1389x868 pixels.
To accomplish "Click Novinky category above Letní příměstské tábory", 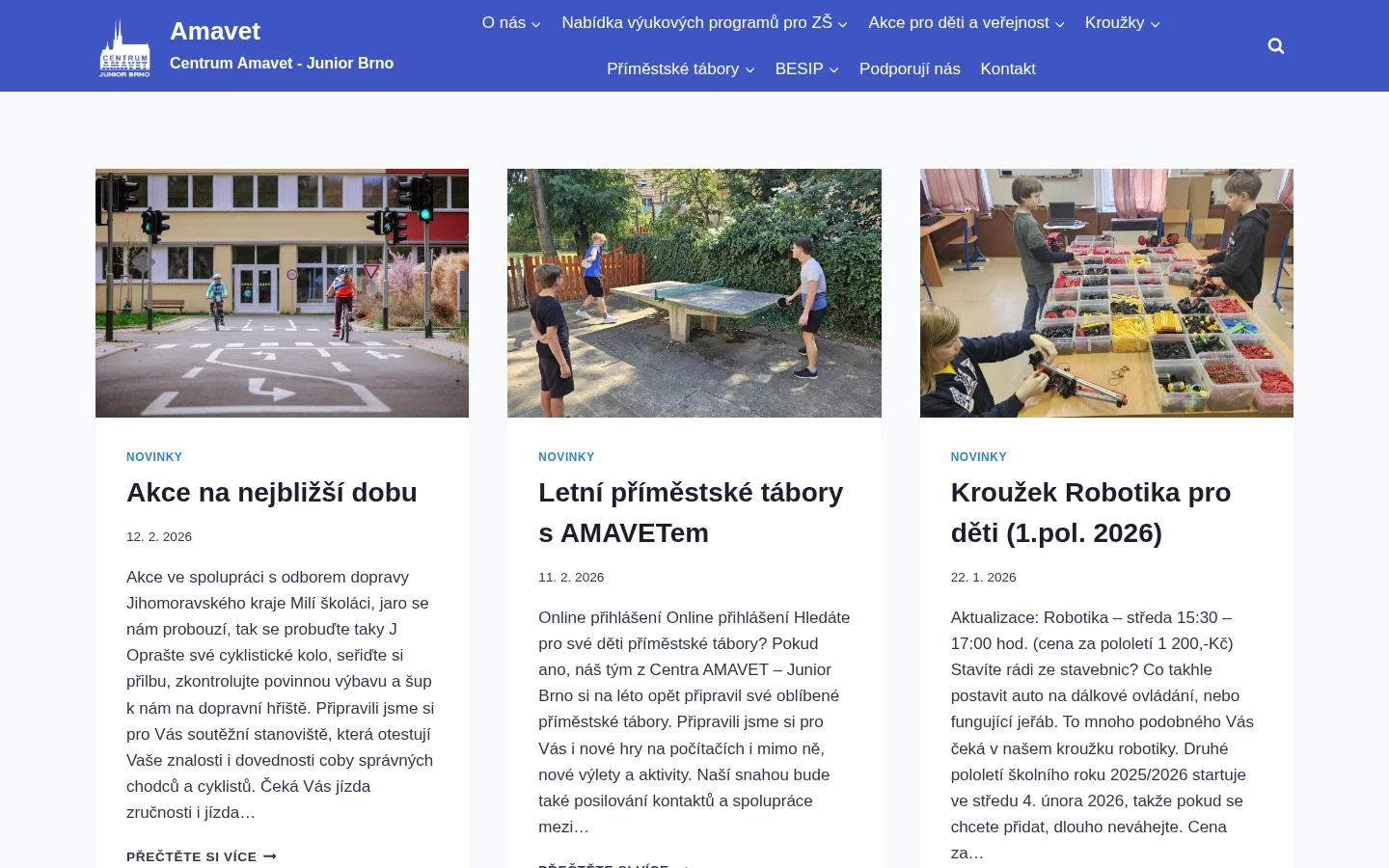I will [566, 457].
